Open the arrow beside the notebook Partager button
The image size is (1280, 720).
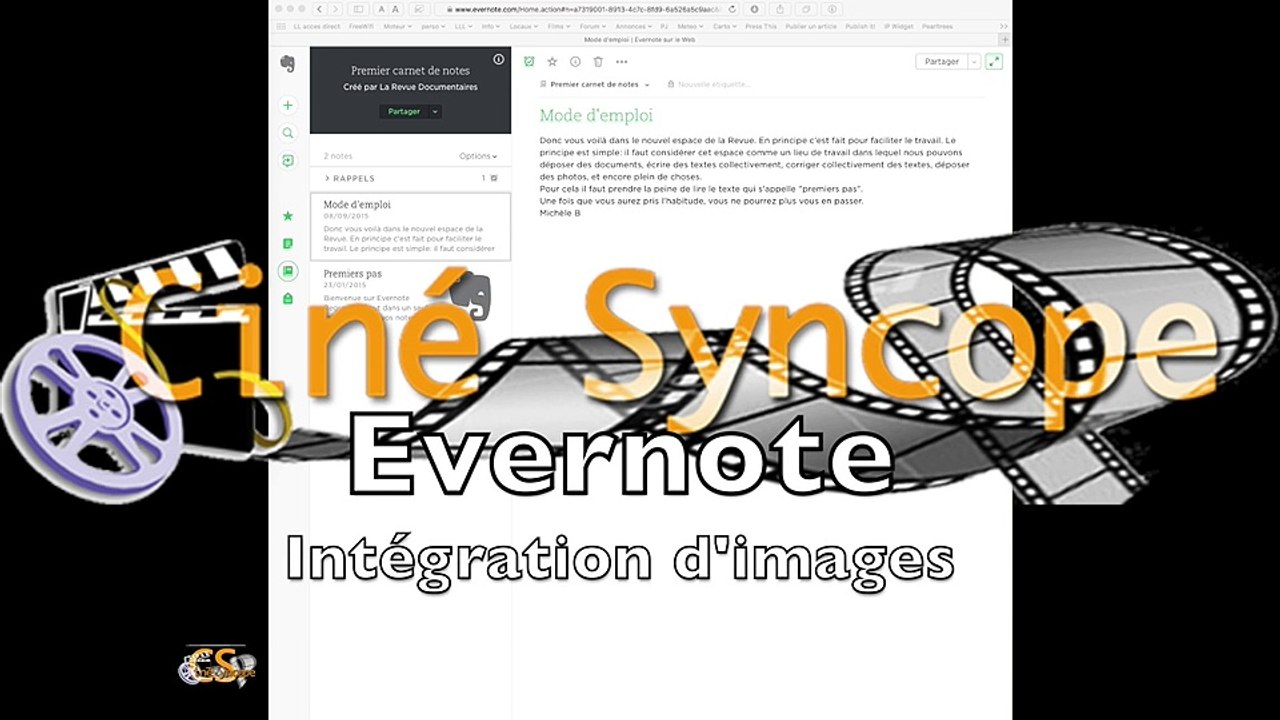(x=435, y=112)
